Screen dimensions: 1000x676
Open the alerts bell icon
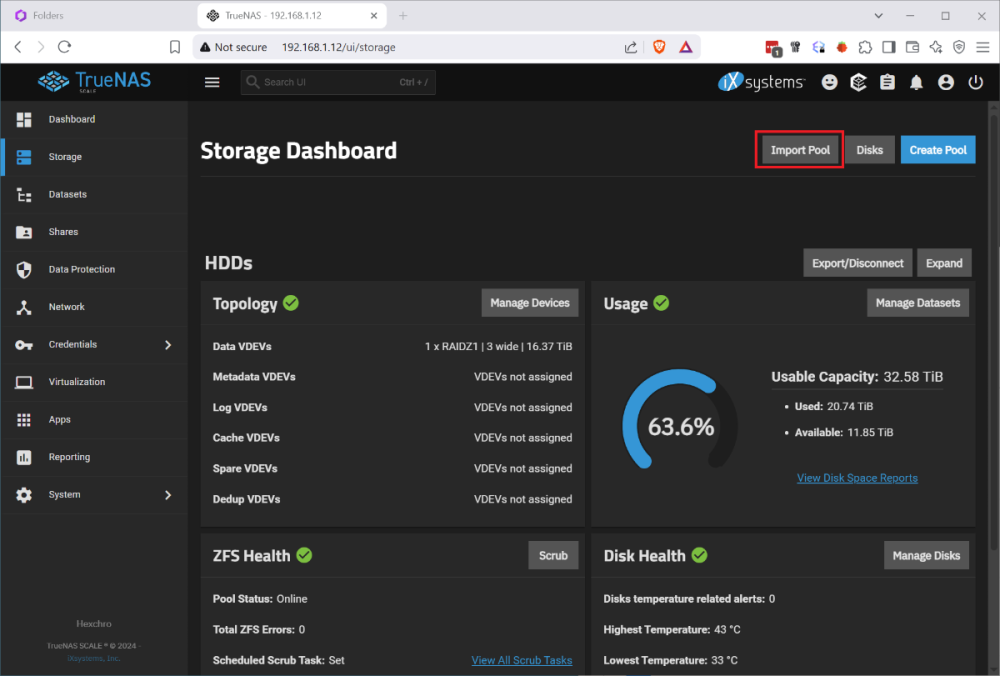916,82
